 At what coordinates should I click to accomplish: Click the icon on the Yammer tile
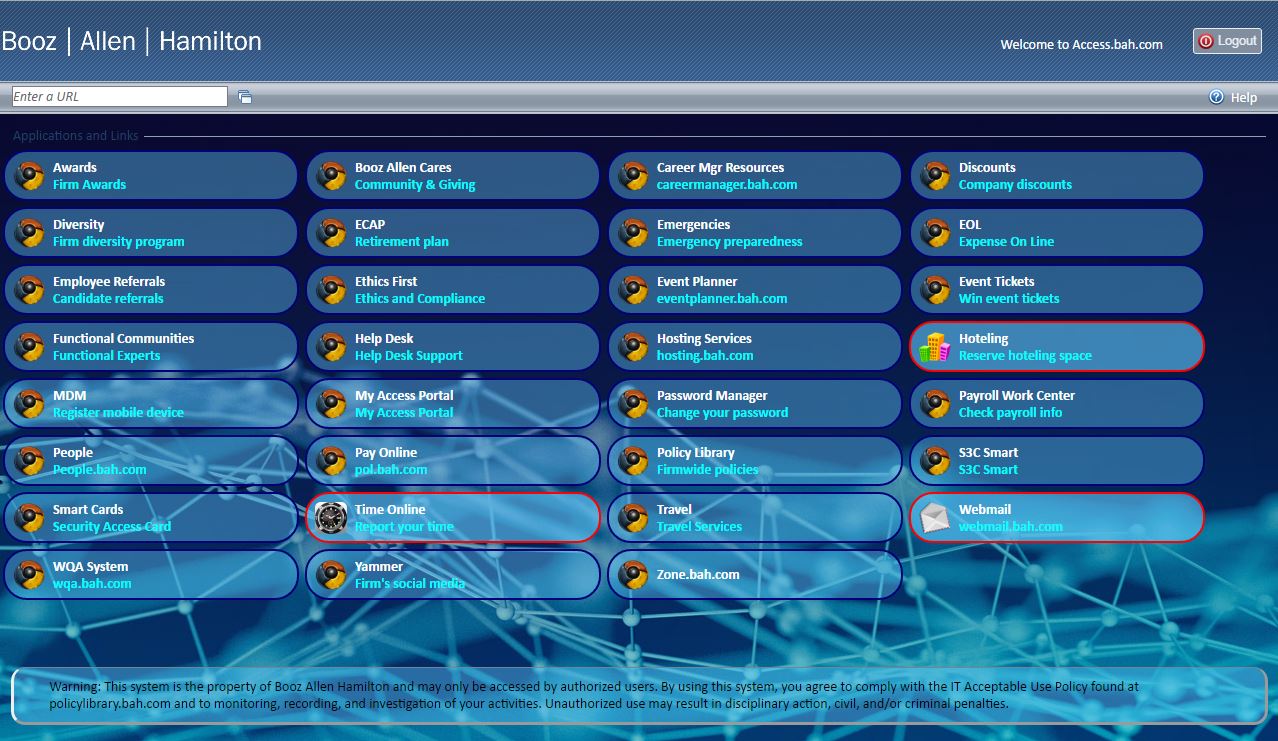click(330, 575)
